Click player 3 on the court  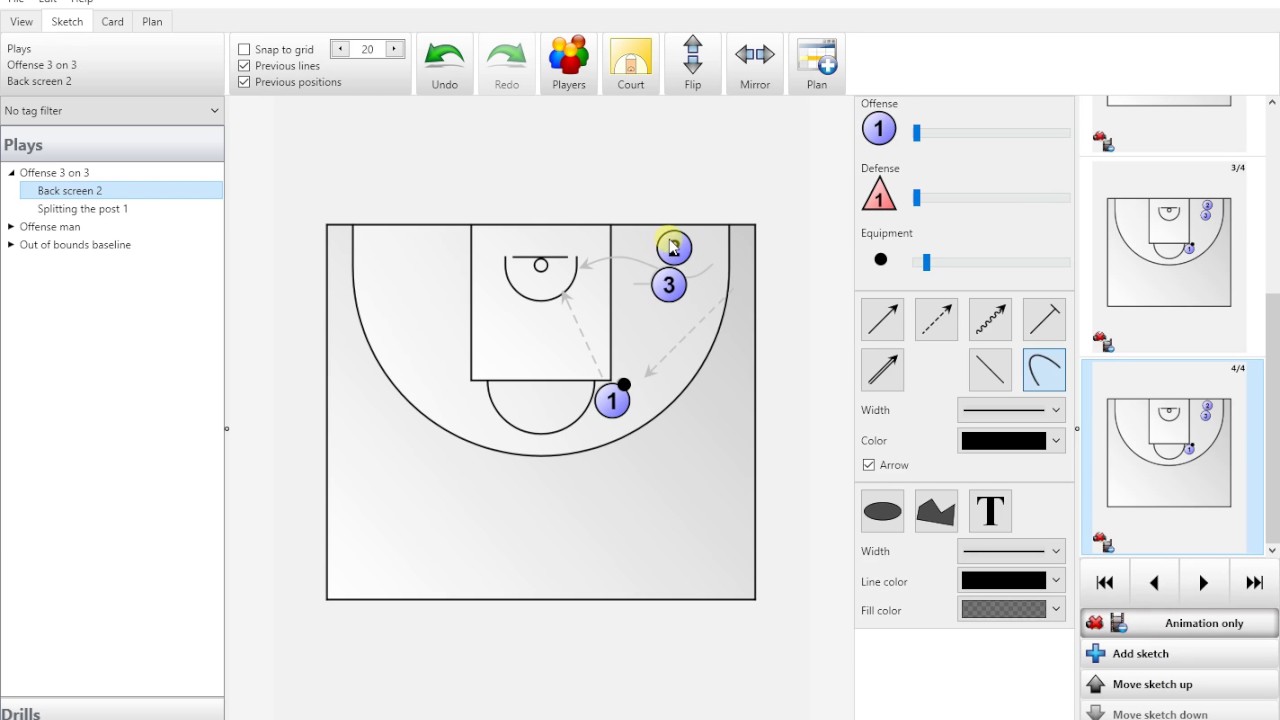669,285
